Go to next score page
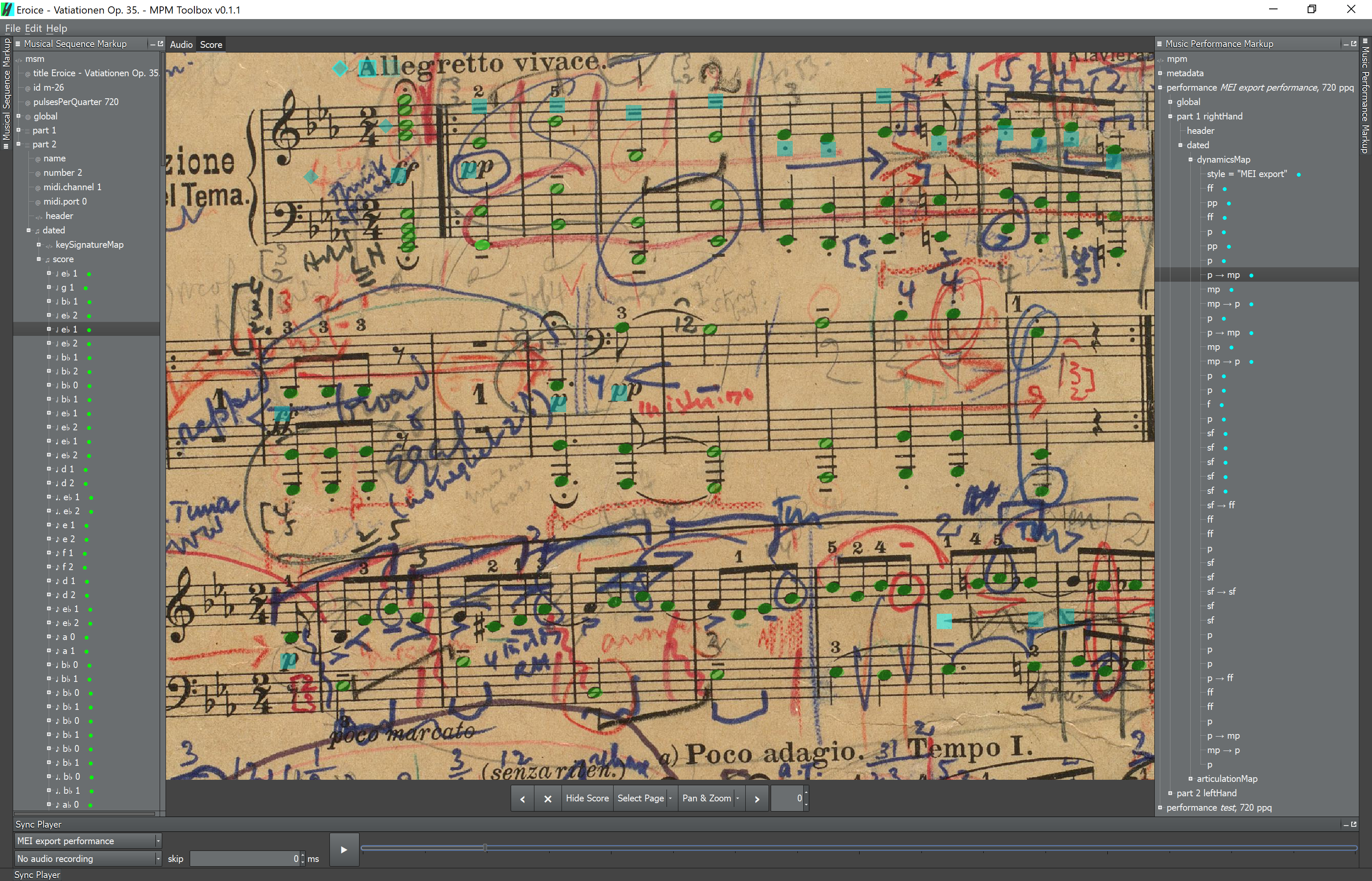Screen dimensions: 1372x881 pyautogui.click(x=757, y=799)
